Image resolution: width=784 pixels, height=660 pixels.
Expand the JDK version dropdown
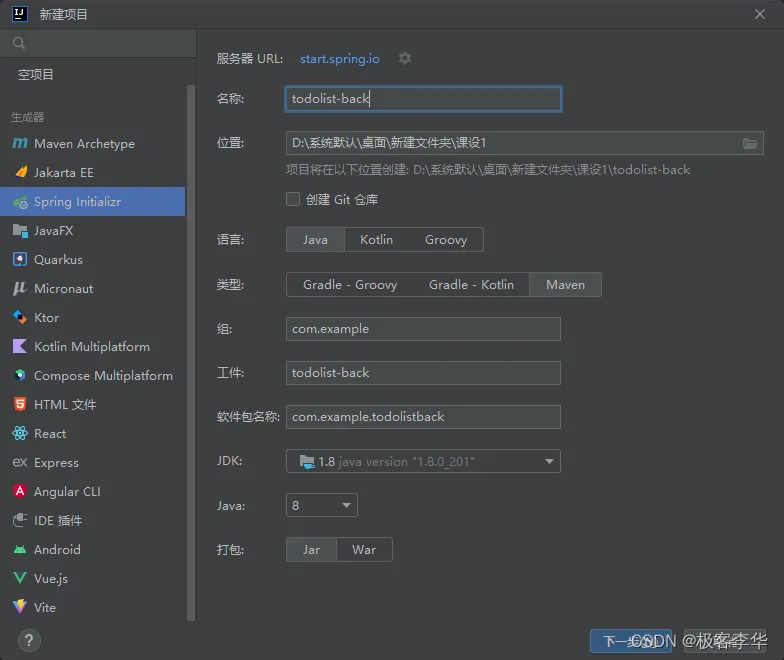pyautogui.click(x=423, y=461)
